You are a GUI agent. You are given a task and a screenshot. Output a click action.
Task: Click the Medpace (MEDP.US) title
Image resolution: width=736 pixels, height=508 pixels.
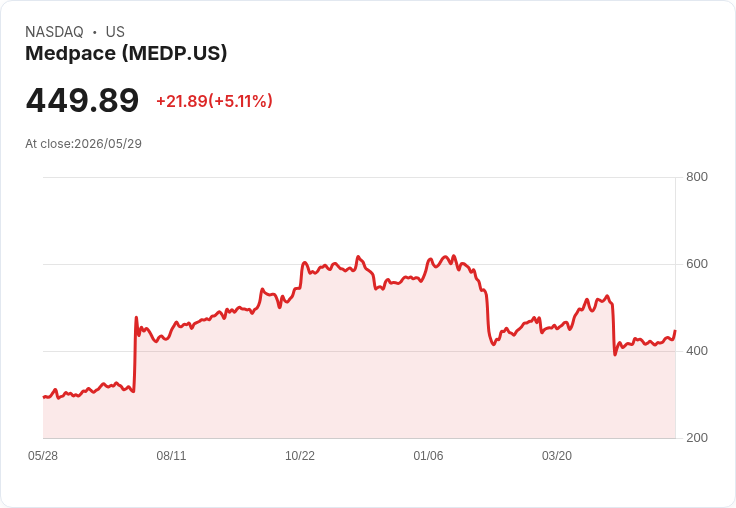click(126, 53)
